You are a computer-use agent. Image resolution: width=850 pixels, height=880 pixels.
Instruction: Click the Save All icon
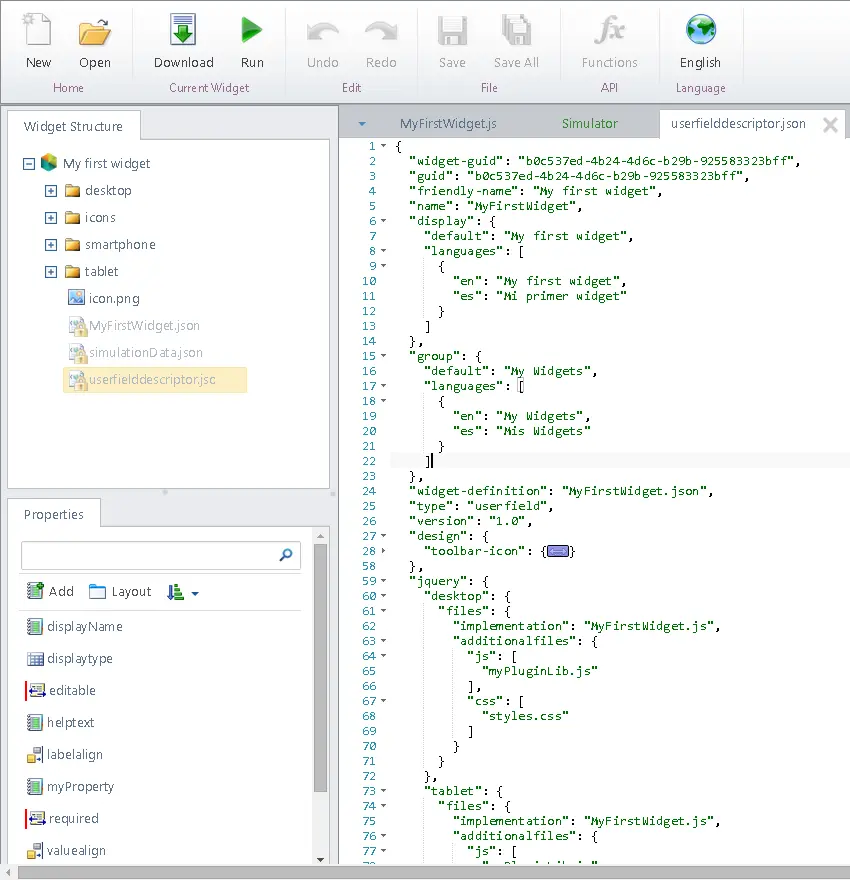coord(516,30)
